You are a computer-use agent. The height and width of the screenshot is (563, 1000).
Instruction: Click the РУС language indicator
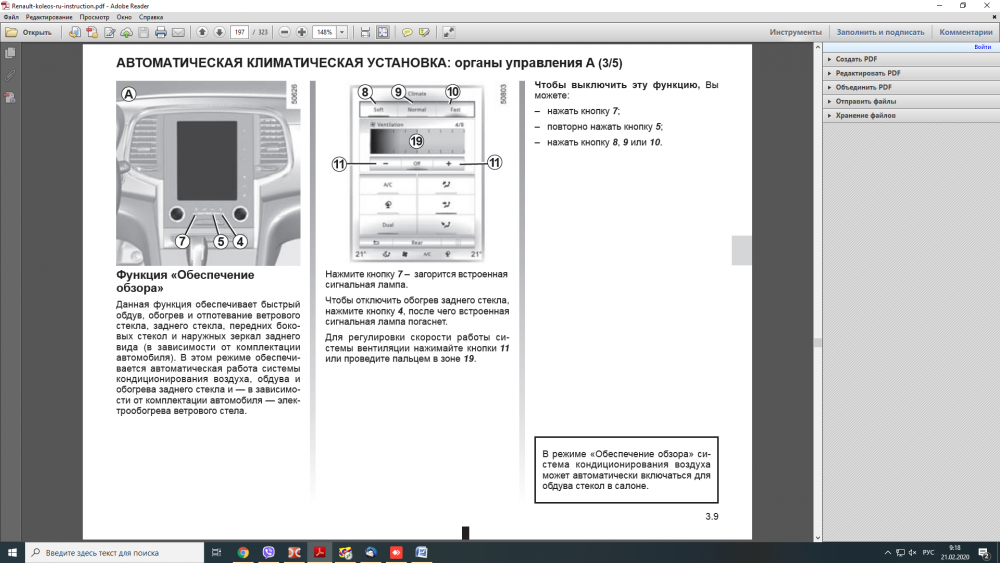click(928, 552)
